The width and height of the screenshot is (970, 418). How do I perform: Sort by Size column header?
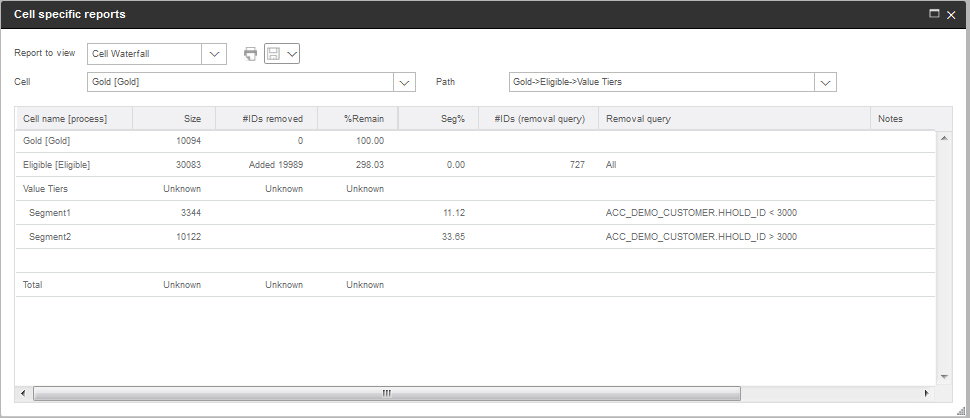pos(174,119)
